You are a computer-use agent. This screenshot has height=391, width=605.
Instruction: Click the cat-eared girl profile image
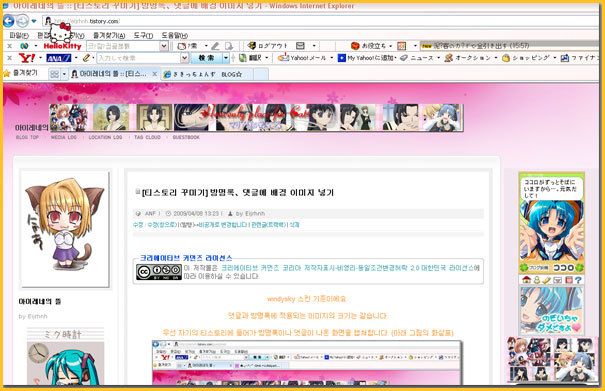(65, 229)
